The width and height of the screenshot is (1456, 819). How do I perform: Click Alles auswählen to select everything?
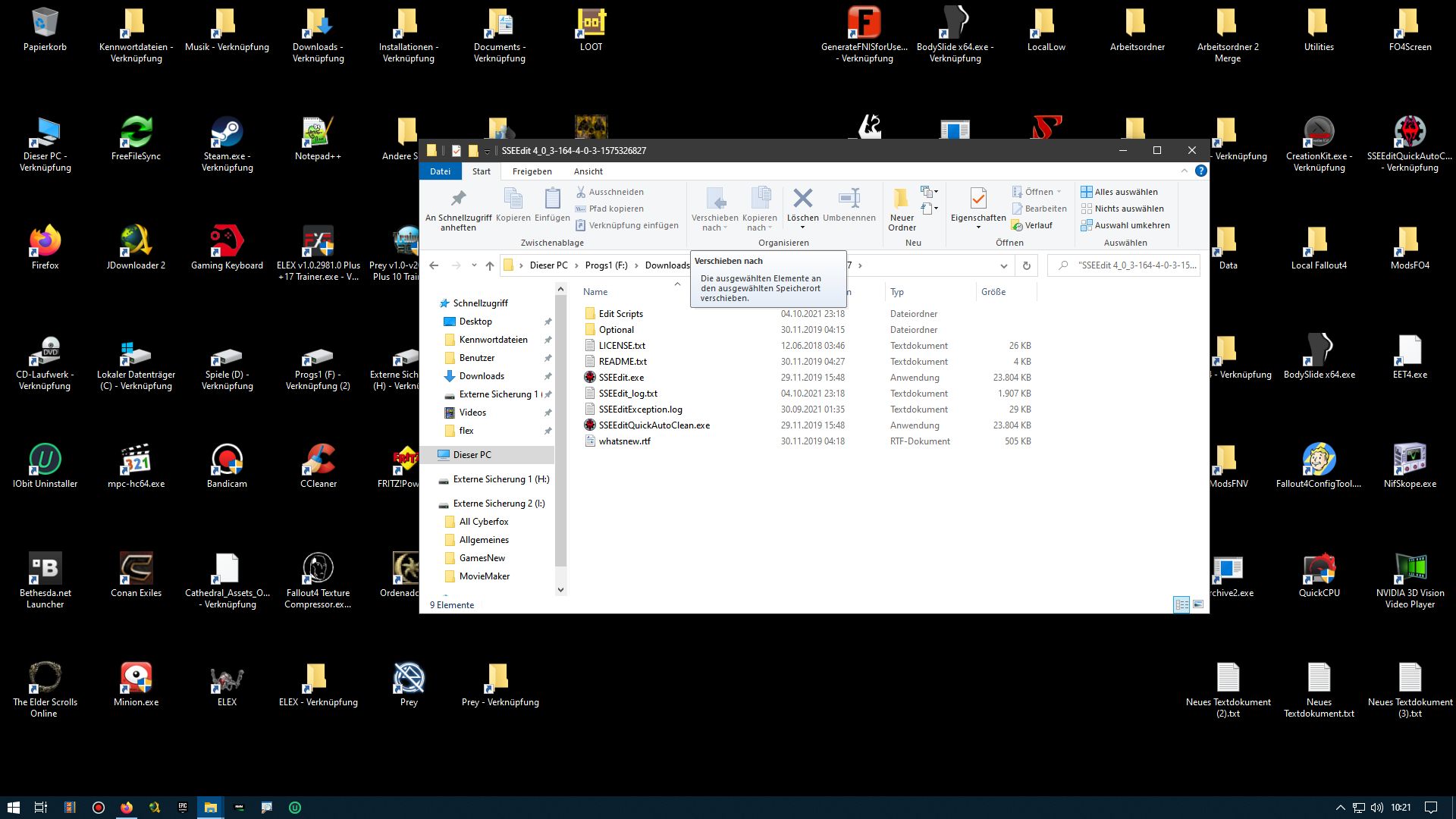coord(1119,192)
